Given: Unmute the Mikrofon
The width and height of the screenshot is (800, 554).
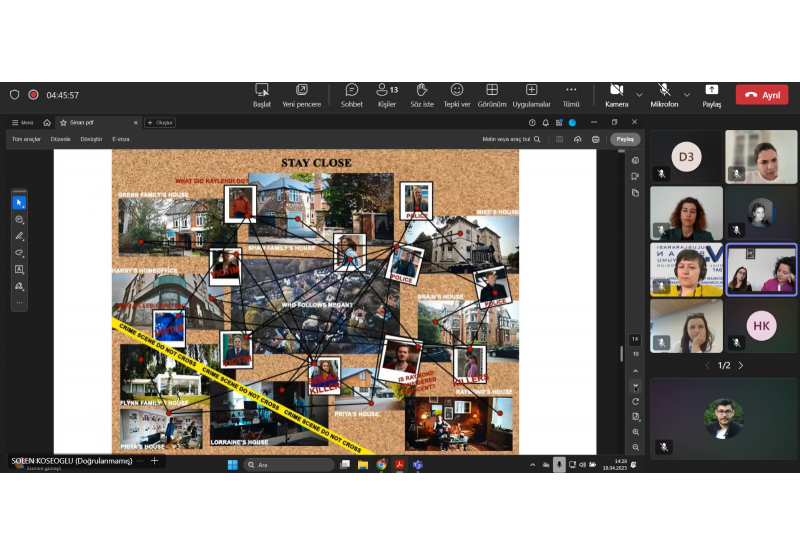Looking at the screenshot, I should pos(664,95).
